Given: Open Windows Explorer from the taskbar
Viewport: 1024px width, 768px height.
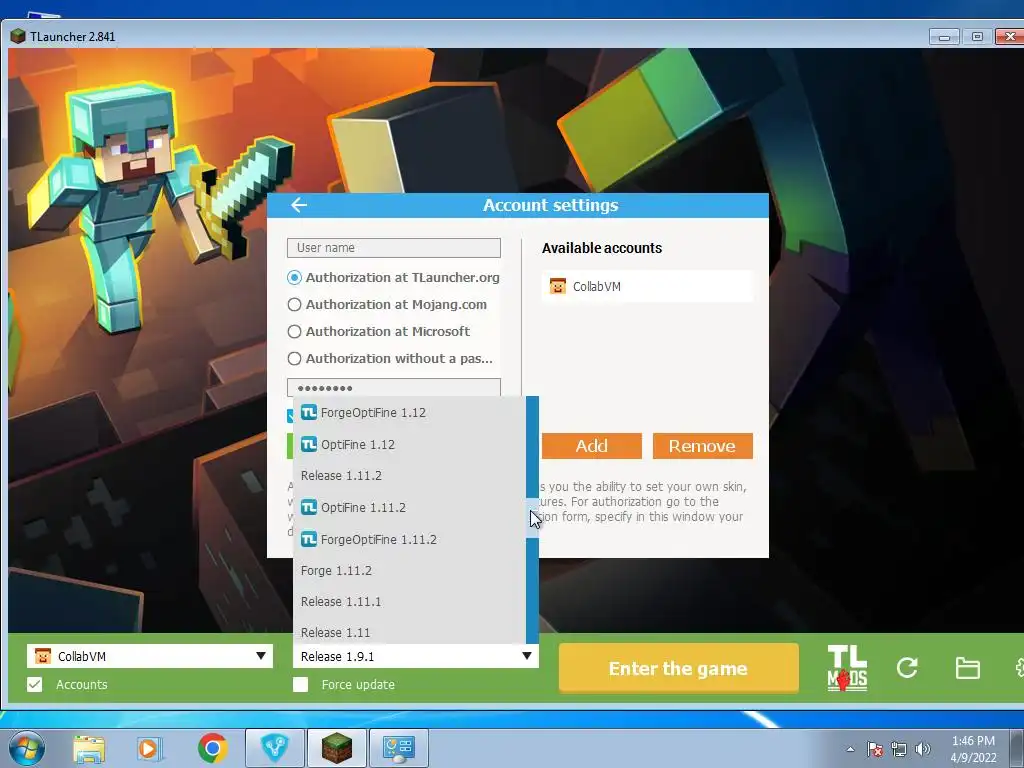Looking at the screenshot, I should point(89,748).
